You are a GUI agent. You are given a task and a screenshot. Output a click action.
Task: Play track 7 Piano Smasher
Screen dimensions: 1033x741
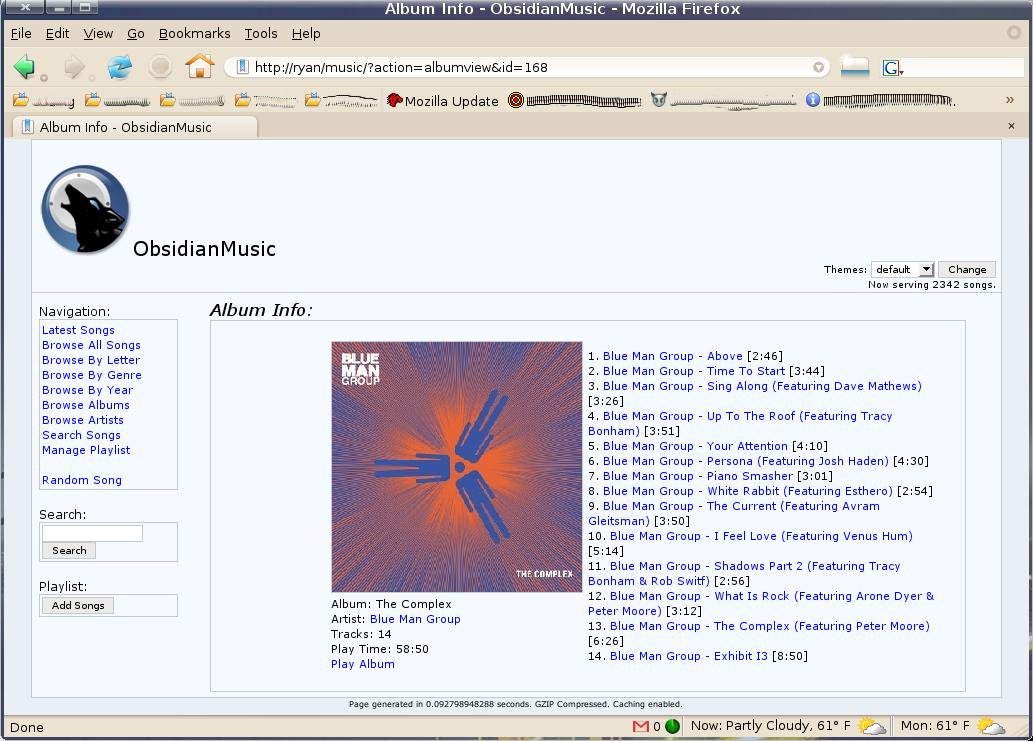click(x=698, y=476)
